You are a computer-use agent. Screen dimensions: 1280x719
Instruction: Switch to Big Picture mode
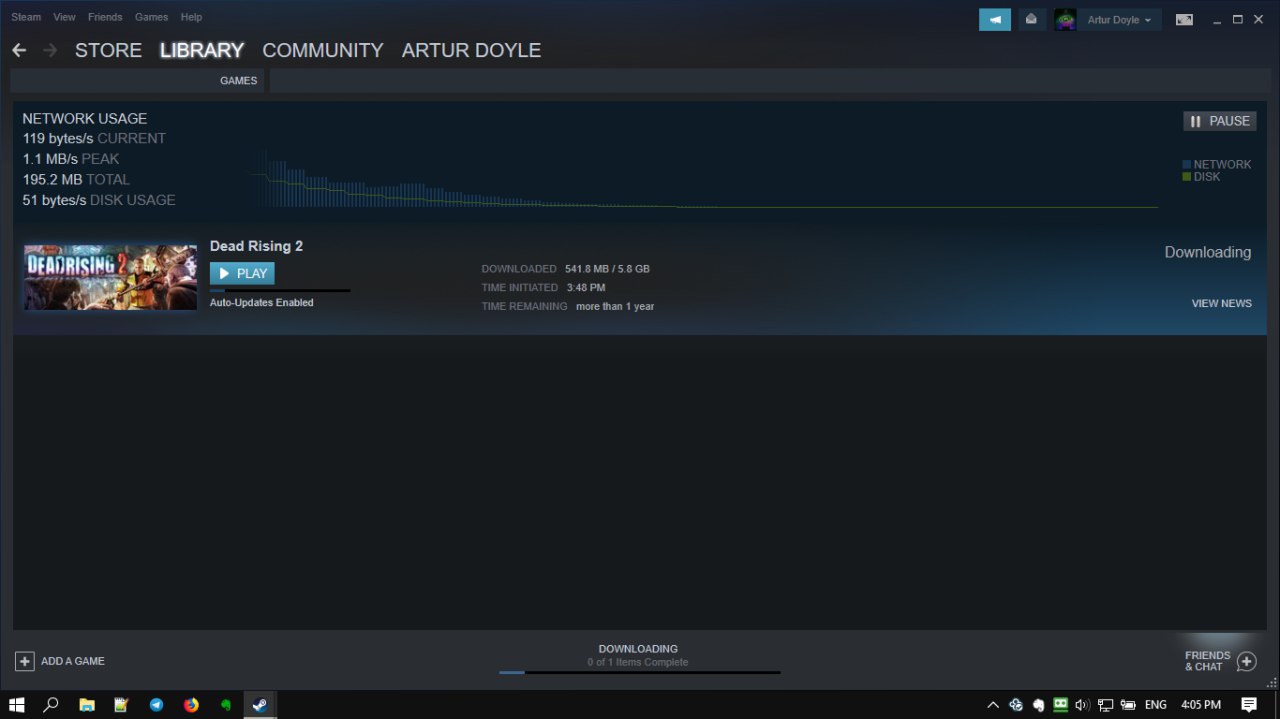point(1184,20)
